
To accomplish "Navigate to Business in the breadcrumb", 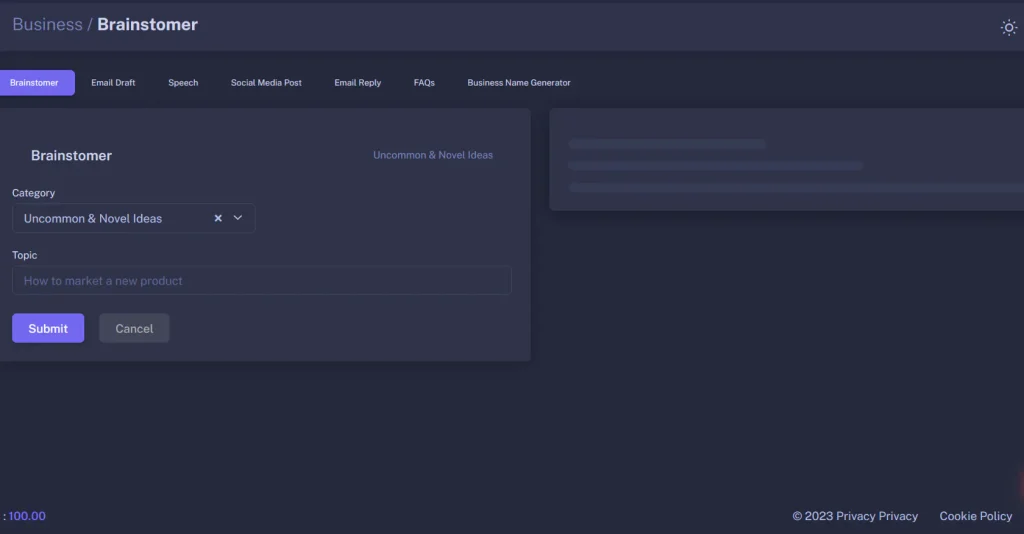I will pyautogui.click(x=47, y=25).
